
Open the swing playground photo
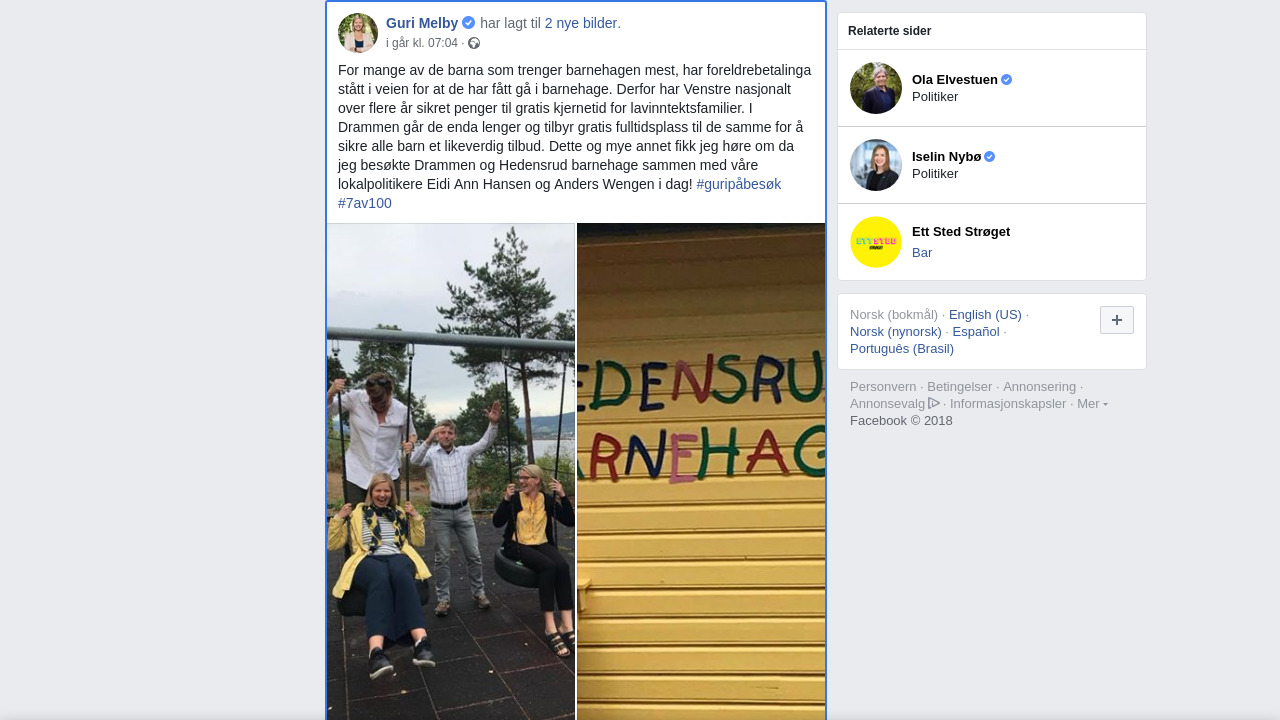coord(451,471)
